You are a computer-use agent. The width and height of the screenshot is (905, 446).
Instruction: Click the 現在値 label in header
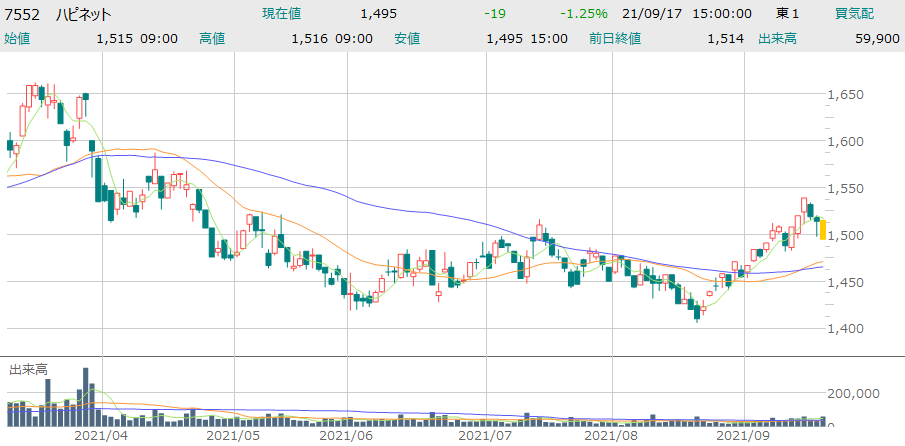[x=281, y=14]
